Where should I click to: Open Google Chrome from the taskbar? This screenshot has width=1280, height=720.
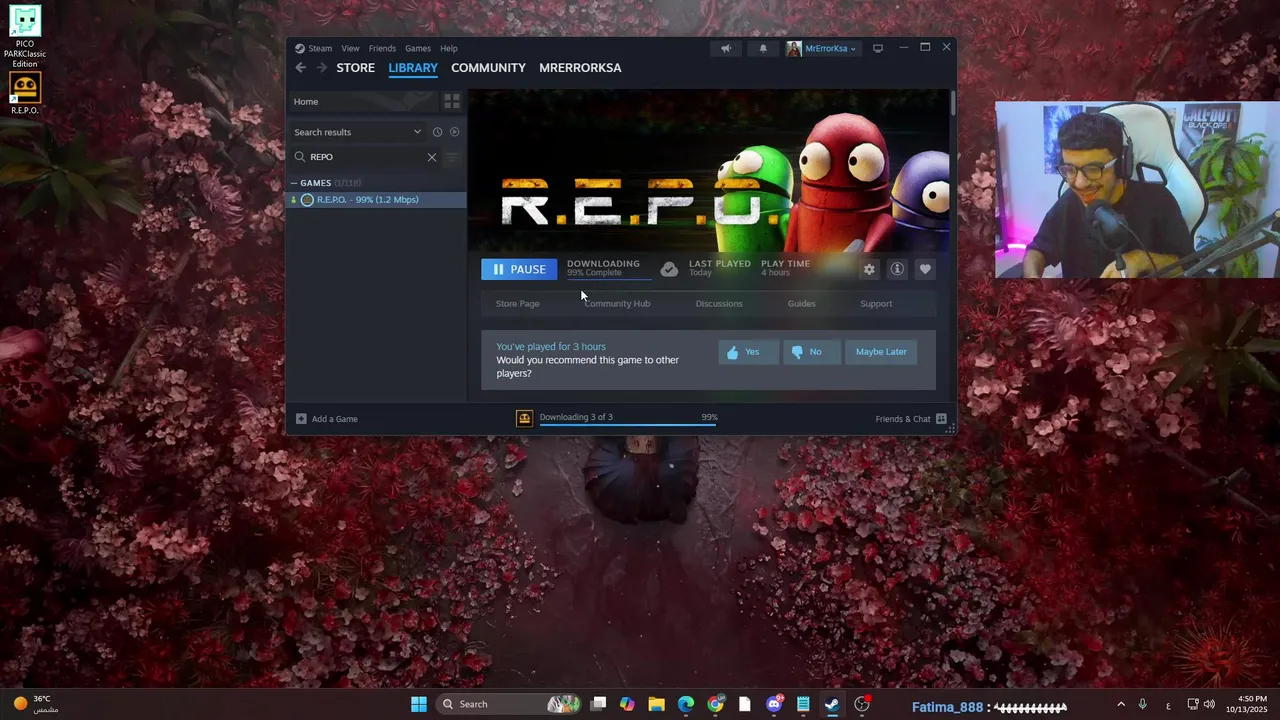pos(715,704)
